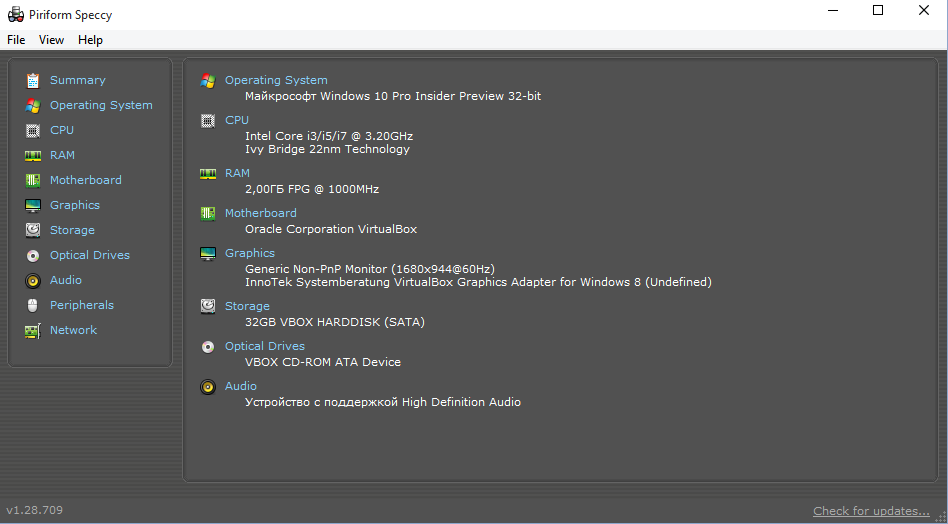
Task: Click the Speccy app icon in title bar
Action: (15, 15)
